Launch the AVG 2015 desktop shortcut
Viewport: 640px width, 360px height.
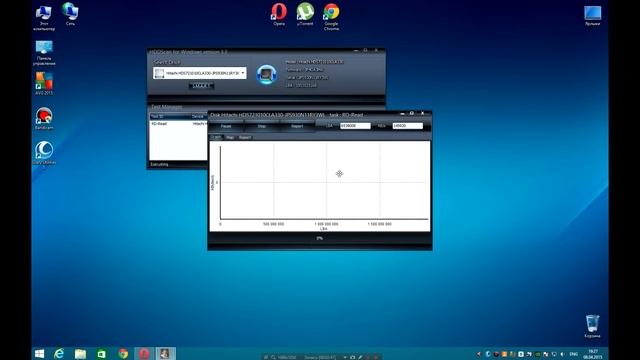coord(44,84)
